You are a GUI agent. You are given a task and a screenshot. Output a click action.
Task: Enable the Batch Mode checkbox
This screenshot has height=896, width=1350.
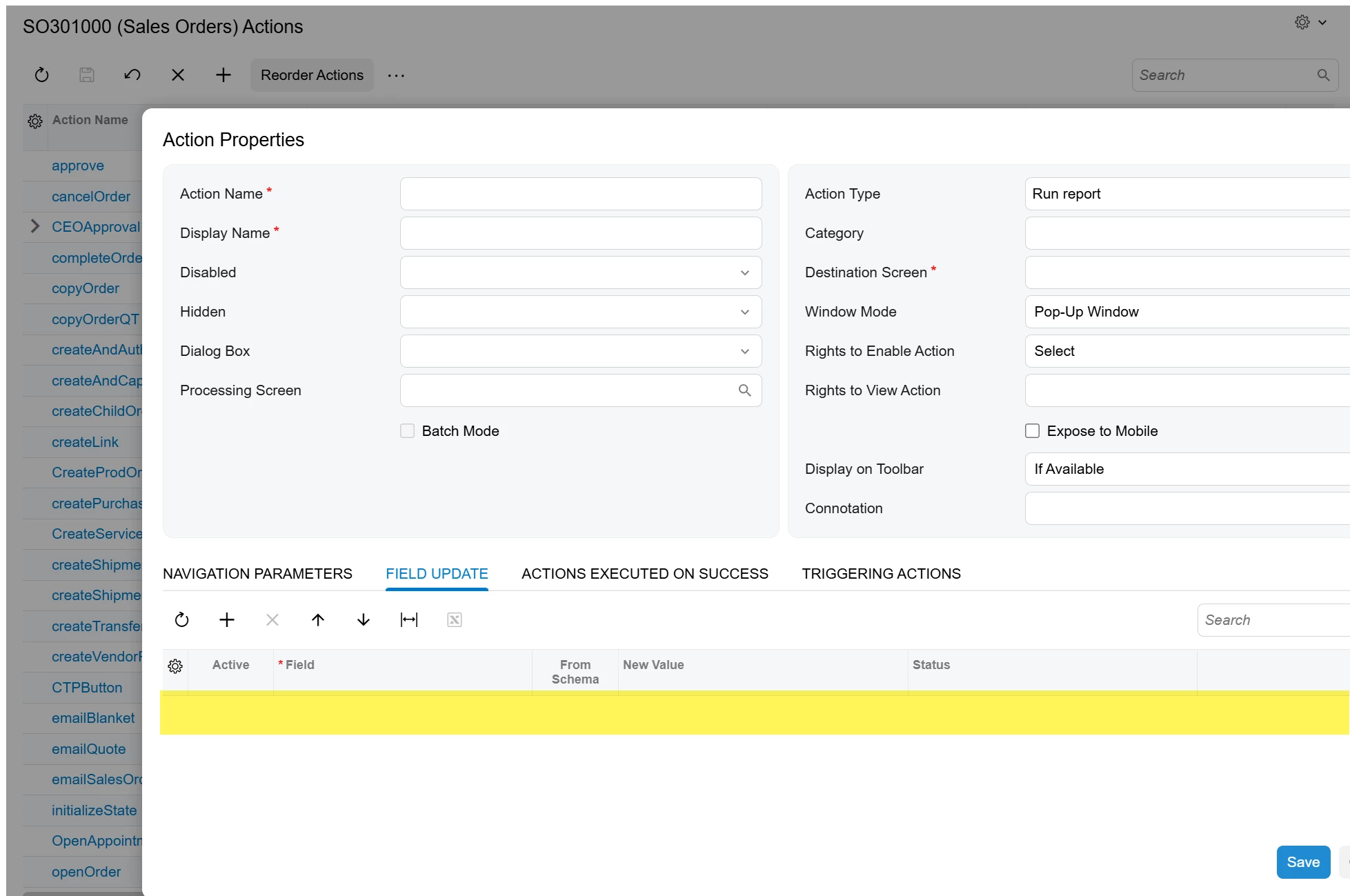[408, 431]
